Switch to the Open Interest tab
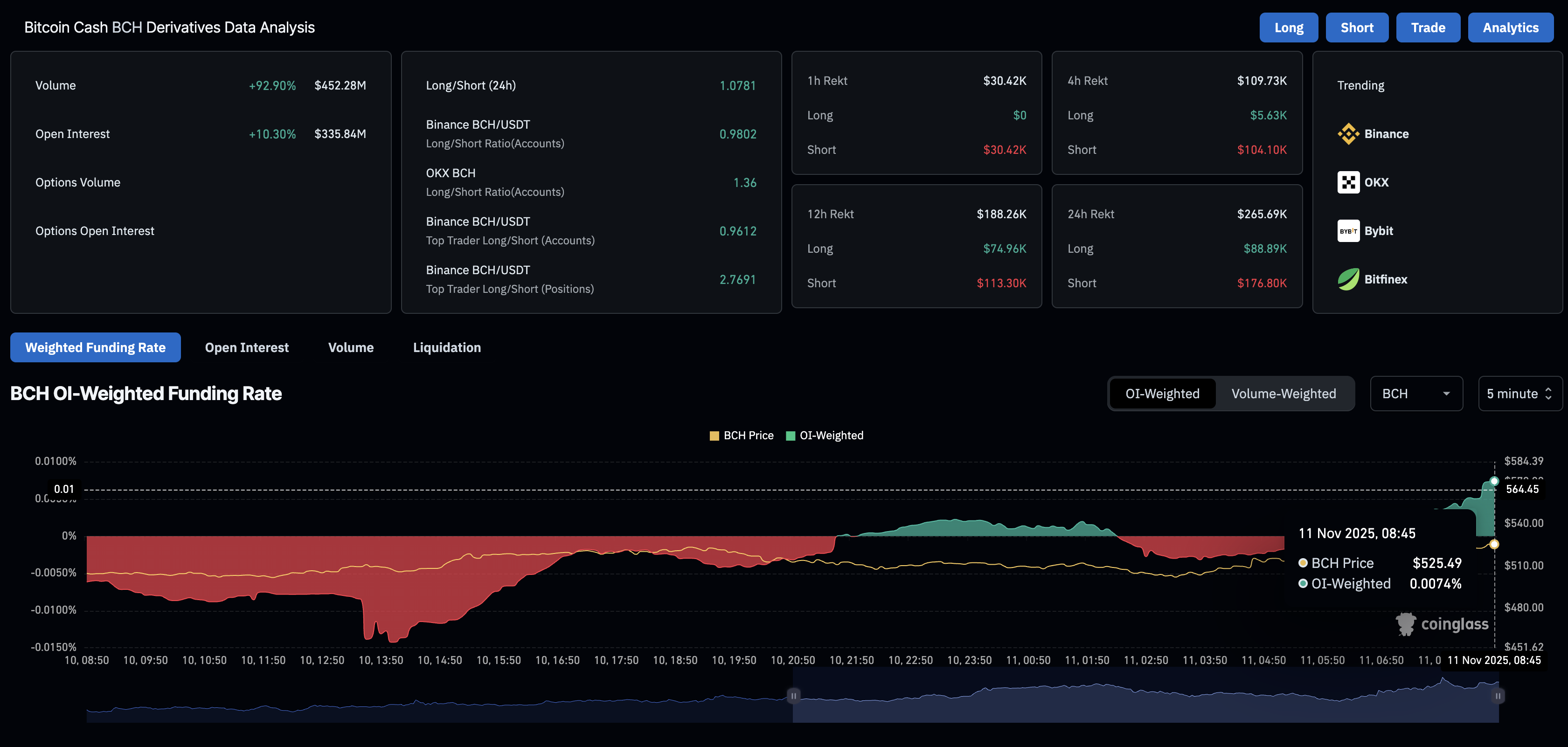 247,347
